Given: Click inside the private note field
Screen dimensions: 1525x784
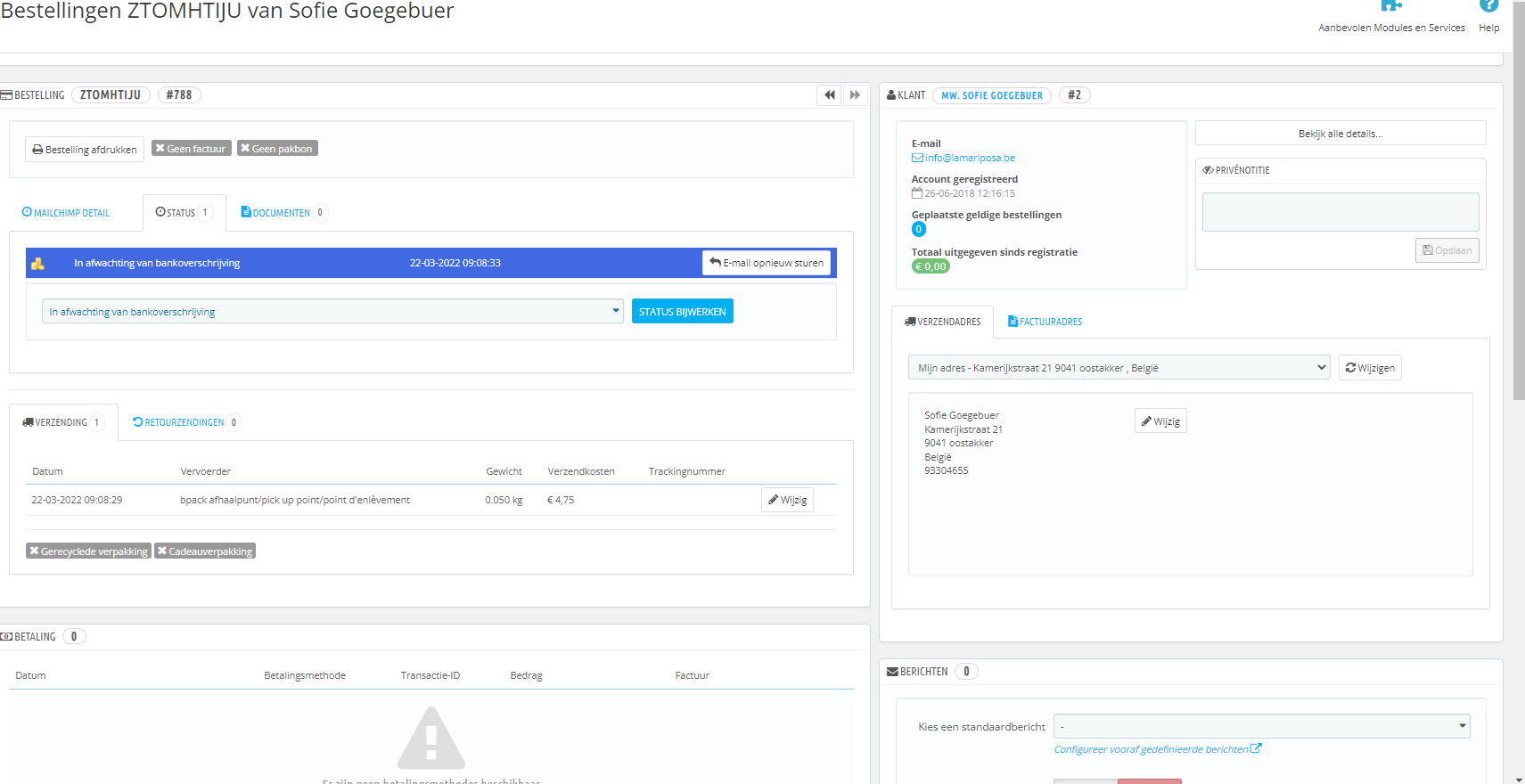Looking at the screenshot, I should pos(1341,212).
